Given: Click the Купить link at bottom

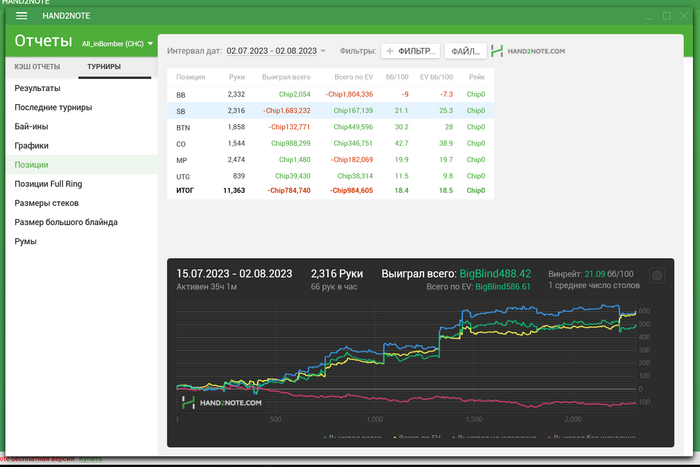Looking at the screenshot, I should 91,459.
